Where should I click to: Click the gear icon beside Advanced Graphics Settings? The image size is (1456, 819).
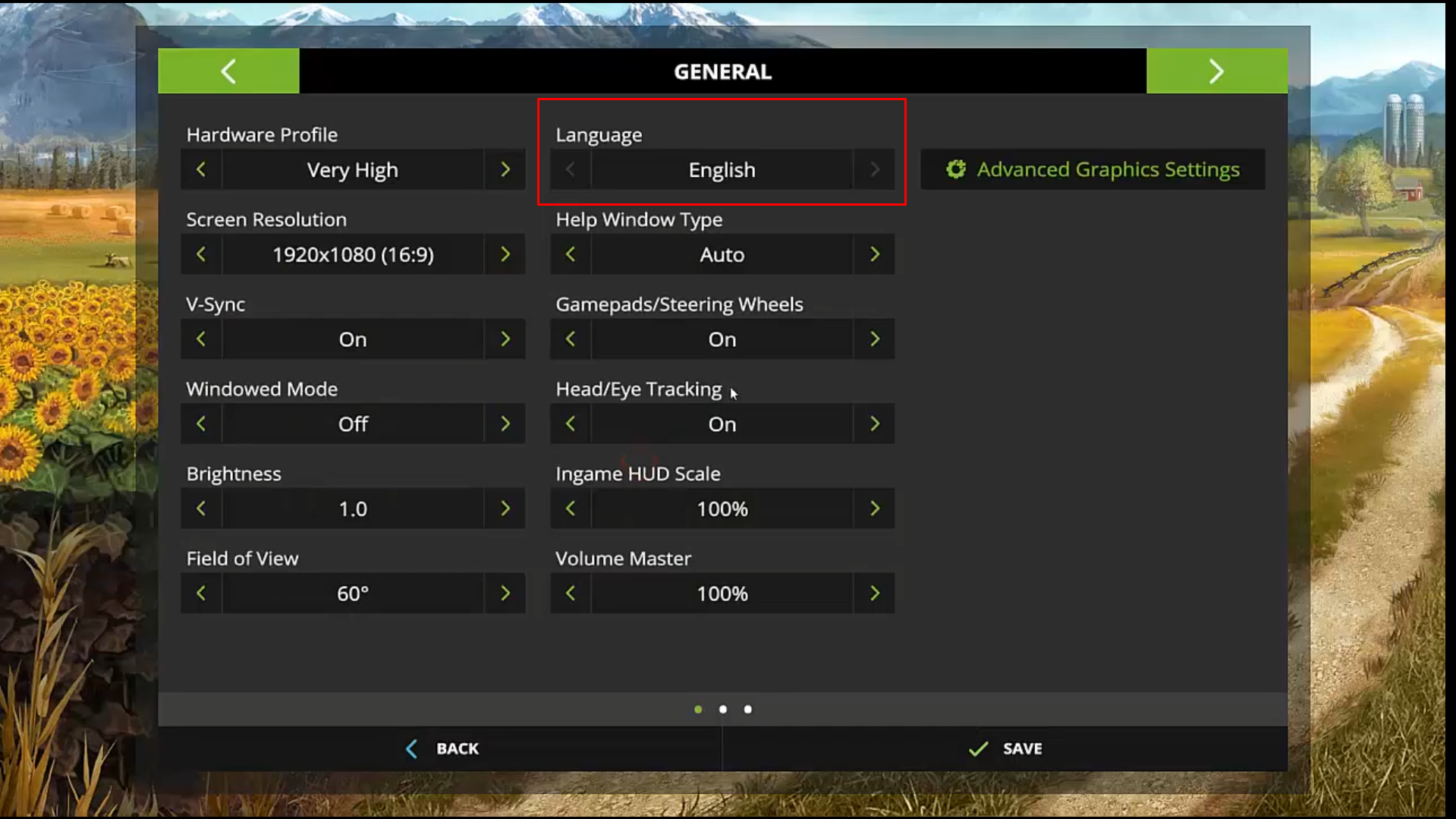[956, 169]
